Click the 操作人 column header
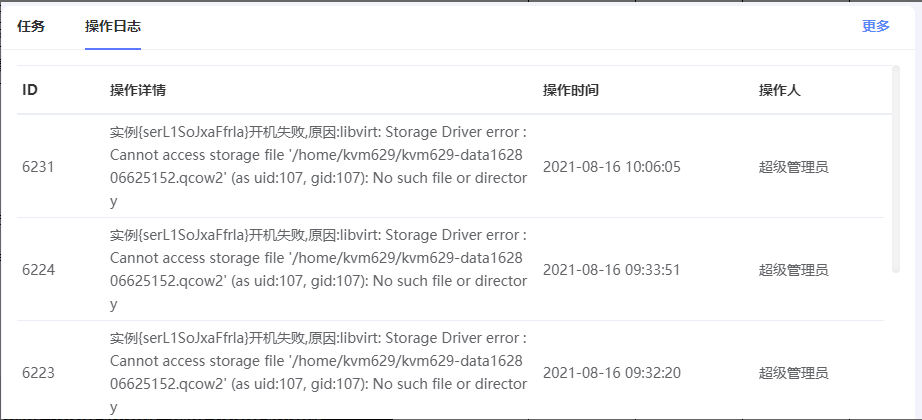This screenshot has width=922, height=420. point(780,91)
